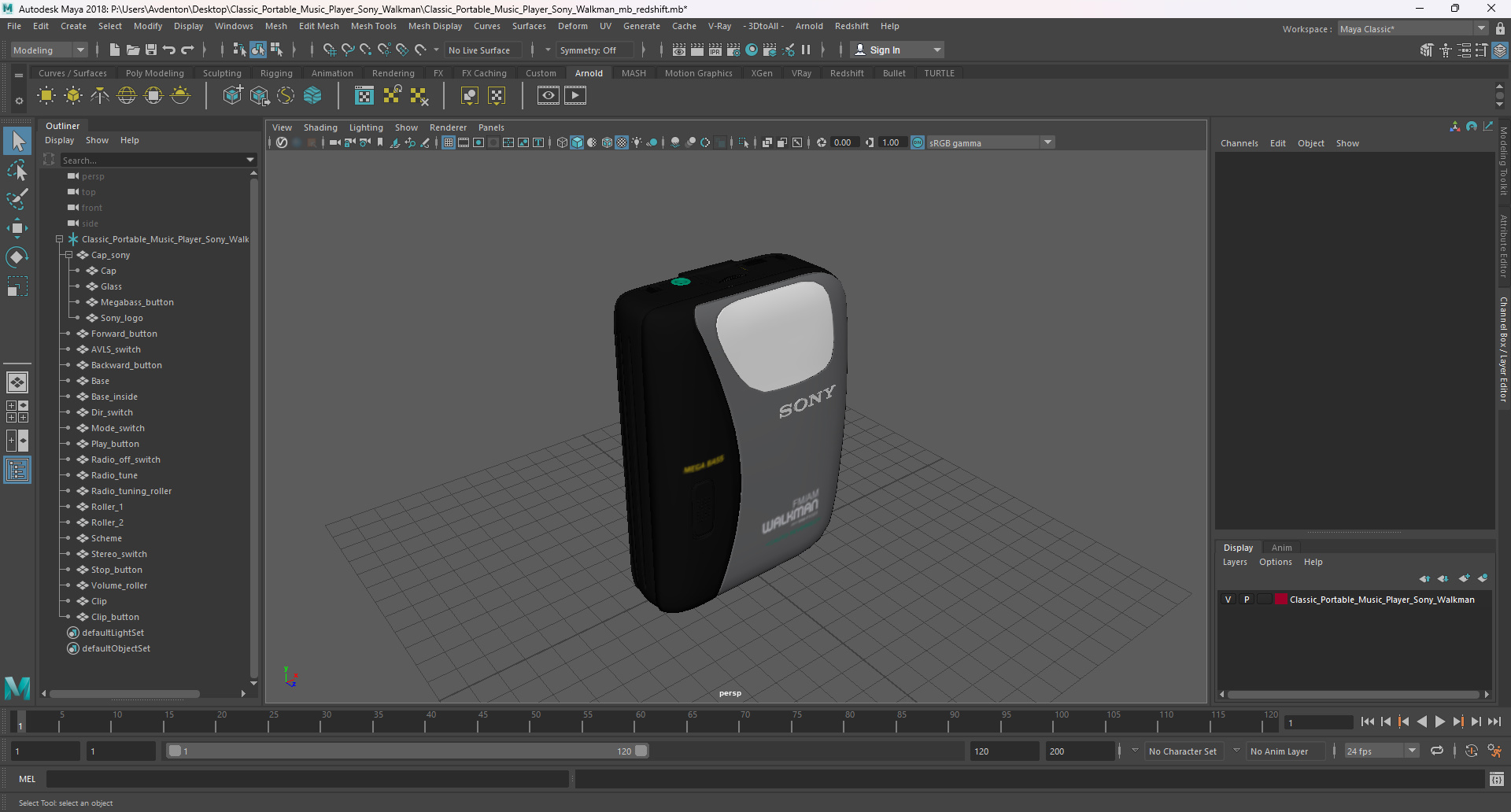1511x812 pixels.
Task: Create Arnold Skydome Light from shelf
Action: pos(127,96)
